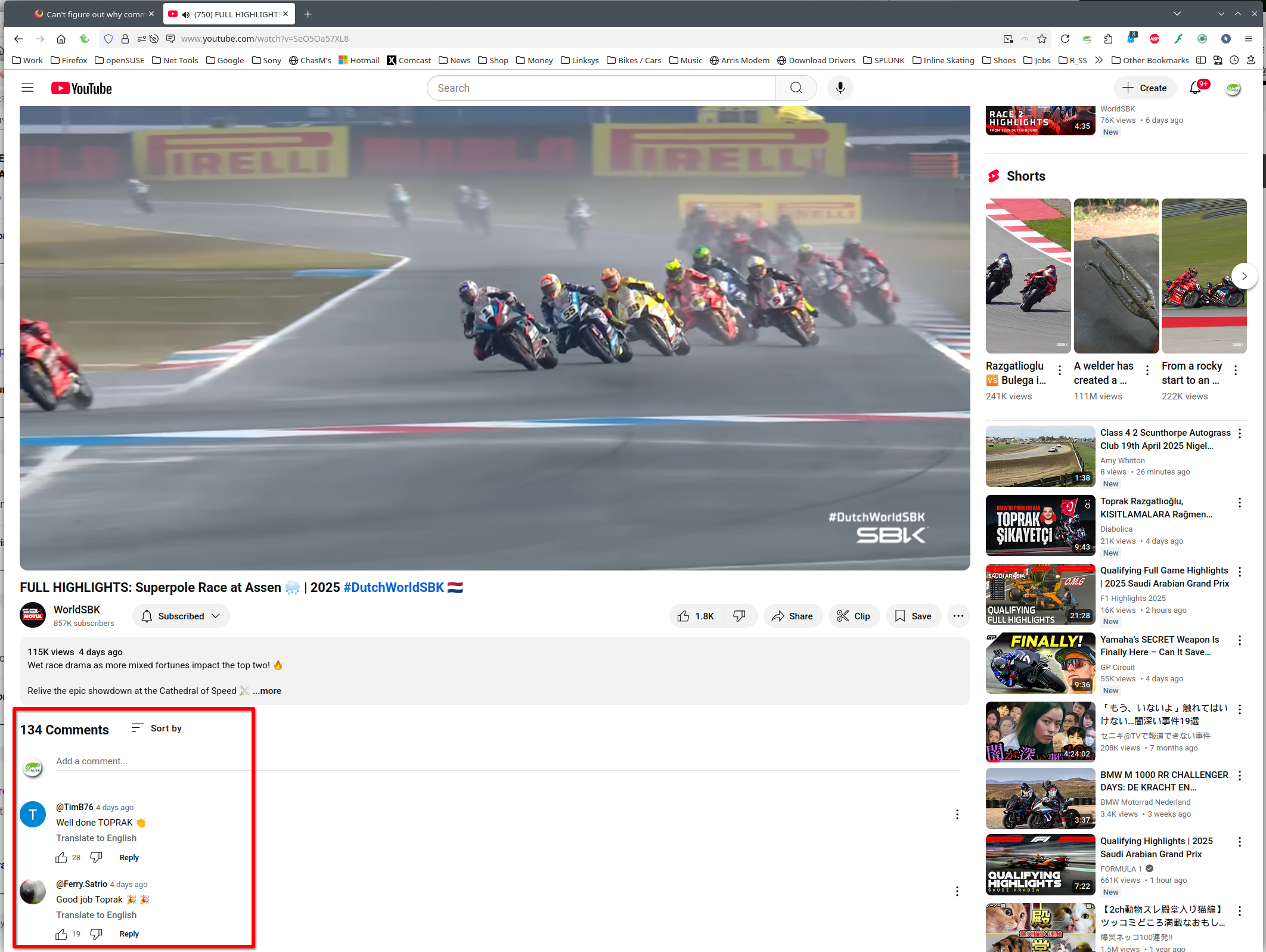Viewport: 1266px width, 952px height.
Task: Open the #DutchWorldSBK hashtag link
Action: tap(394, 587)
